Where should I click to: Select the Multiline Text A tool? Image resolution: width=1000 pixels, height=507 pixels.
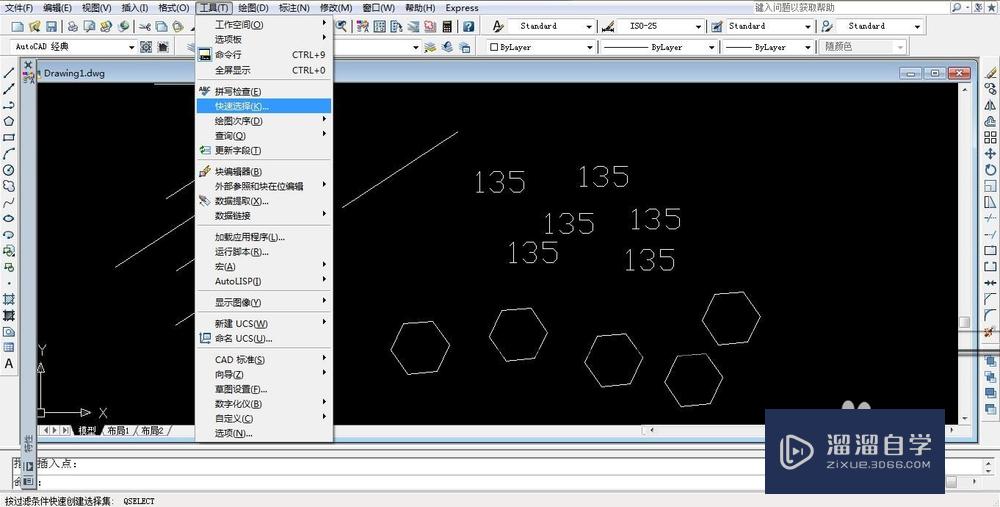pos(8,364)
